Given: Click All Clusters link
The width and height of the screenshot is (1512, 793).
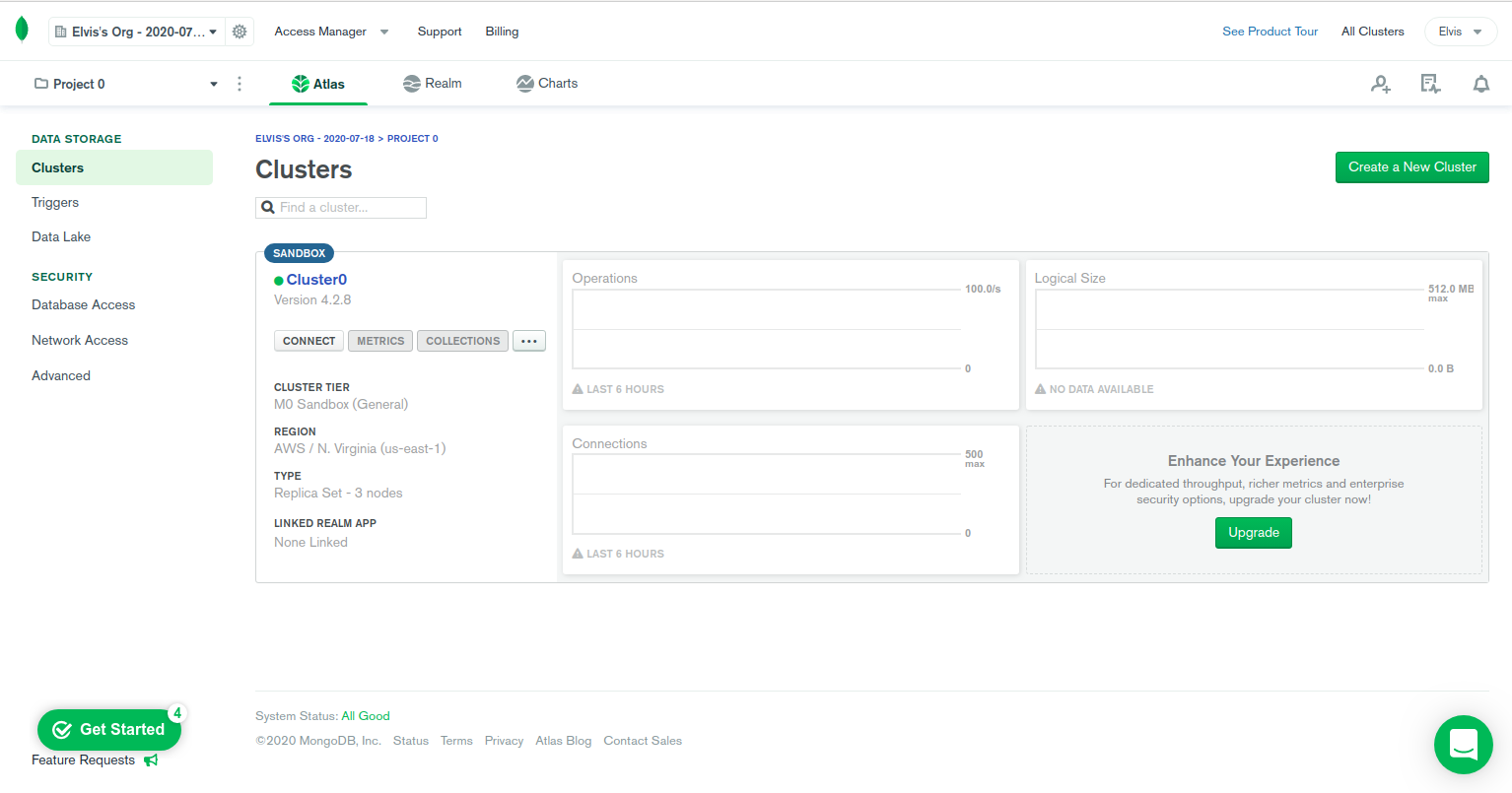Looking at the screenshot, I should point(1373,32).
